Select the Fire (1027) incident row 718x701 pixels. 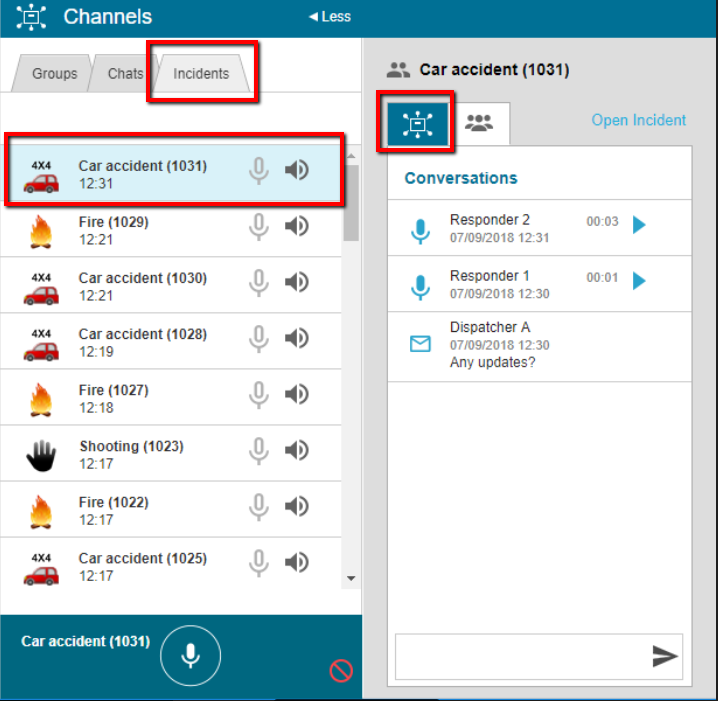[150, 399]
